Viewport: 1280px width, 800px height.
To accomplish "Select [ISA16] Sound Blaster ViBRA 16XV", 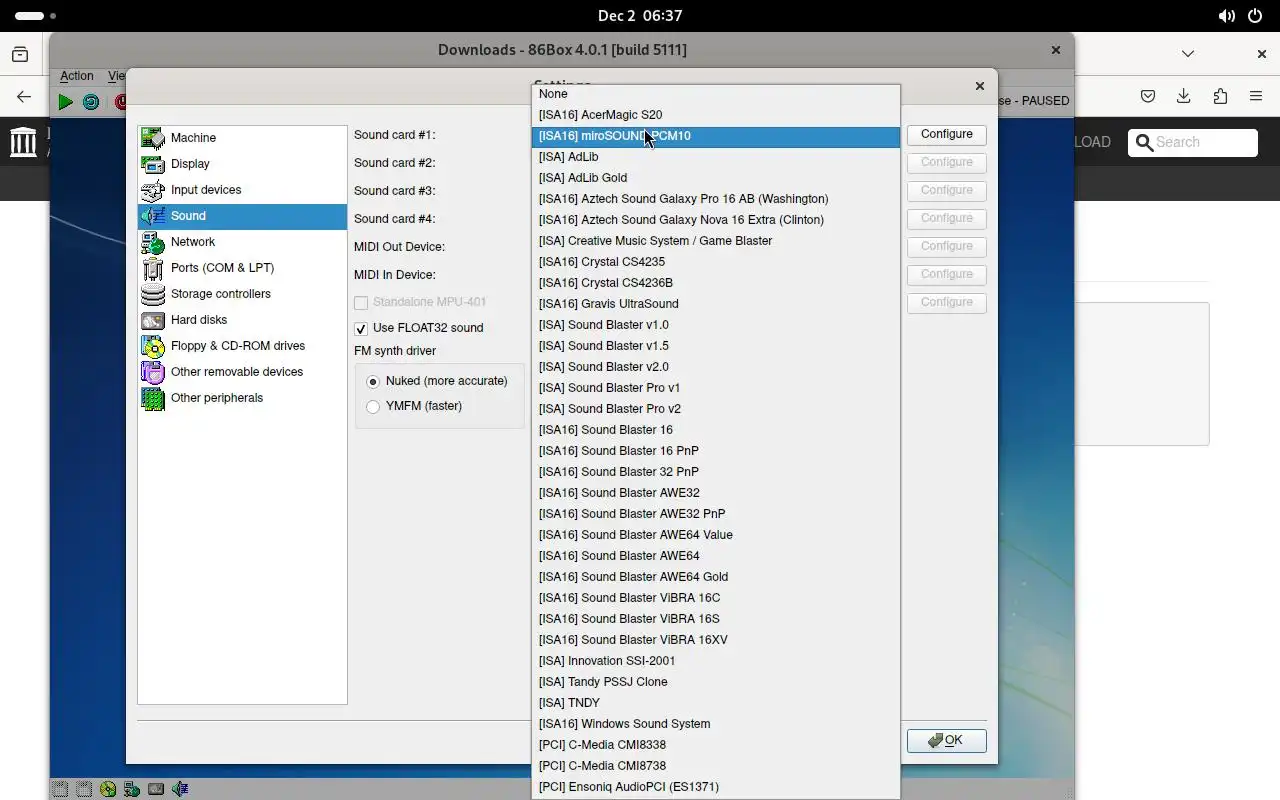I will [x=716, y=640].
